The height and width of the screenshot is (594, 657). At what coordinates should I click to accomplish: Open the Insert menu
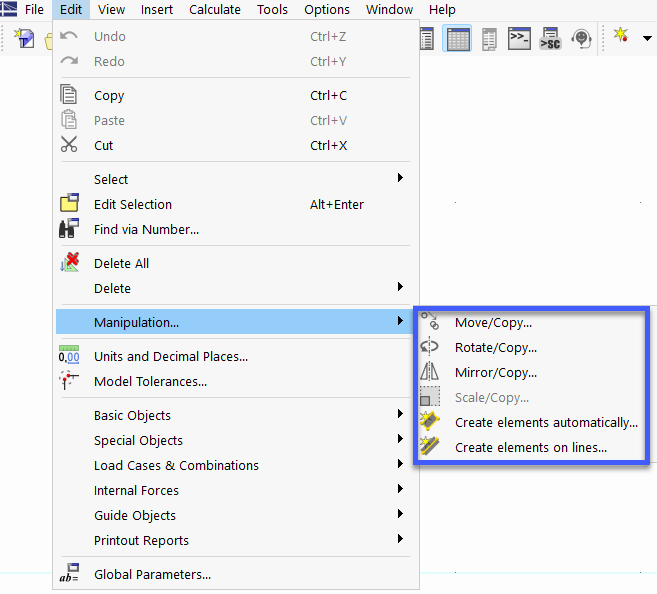[157, 9]
